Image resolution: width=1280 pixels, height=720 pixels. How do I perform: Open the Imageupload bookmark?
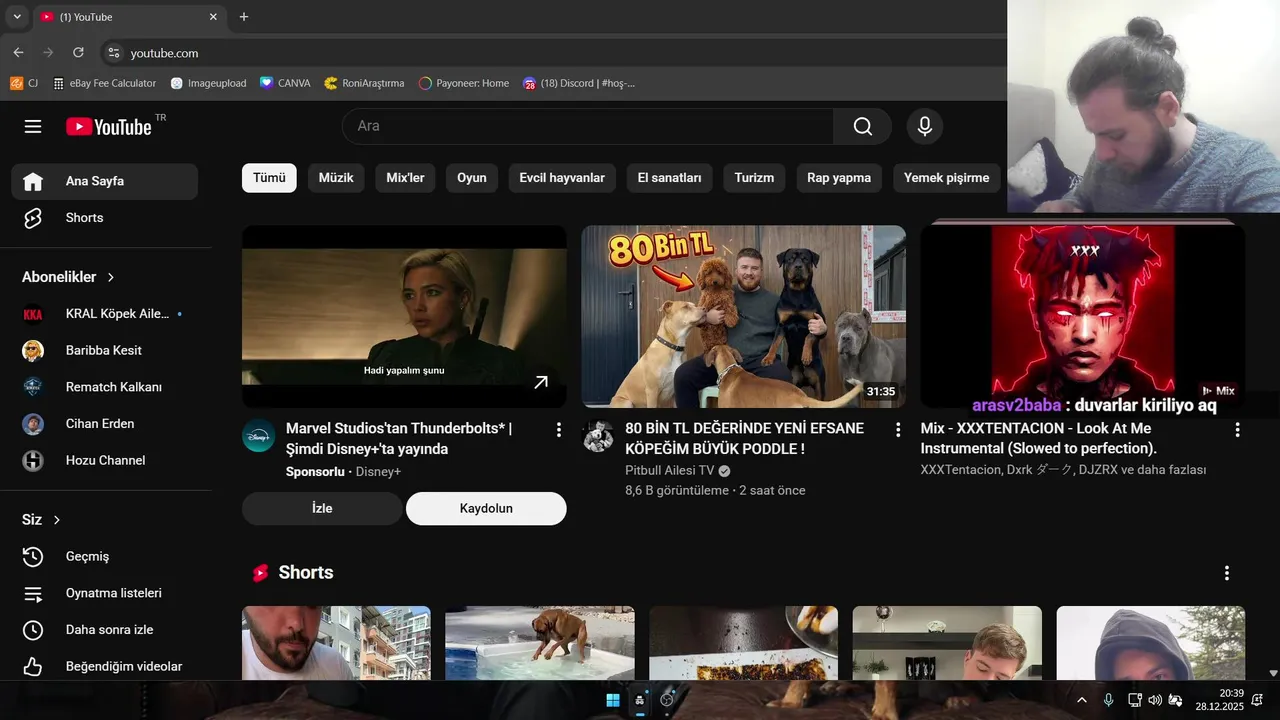[208, 83]
